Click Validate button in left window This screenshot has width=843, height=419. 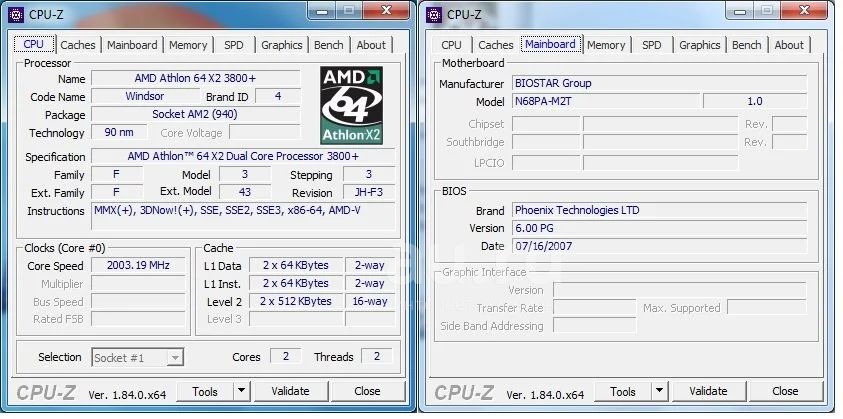click(x=290, y=391)
